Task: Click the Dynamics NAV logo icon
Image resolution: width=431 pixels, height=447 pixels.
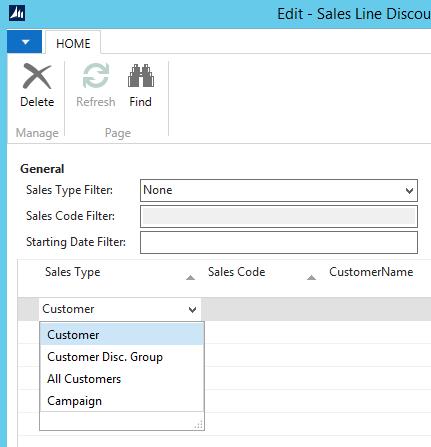Action: 17,14
